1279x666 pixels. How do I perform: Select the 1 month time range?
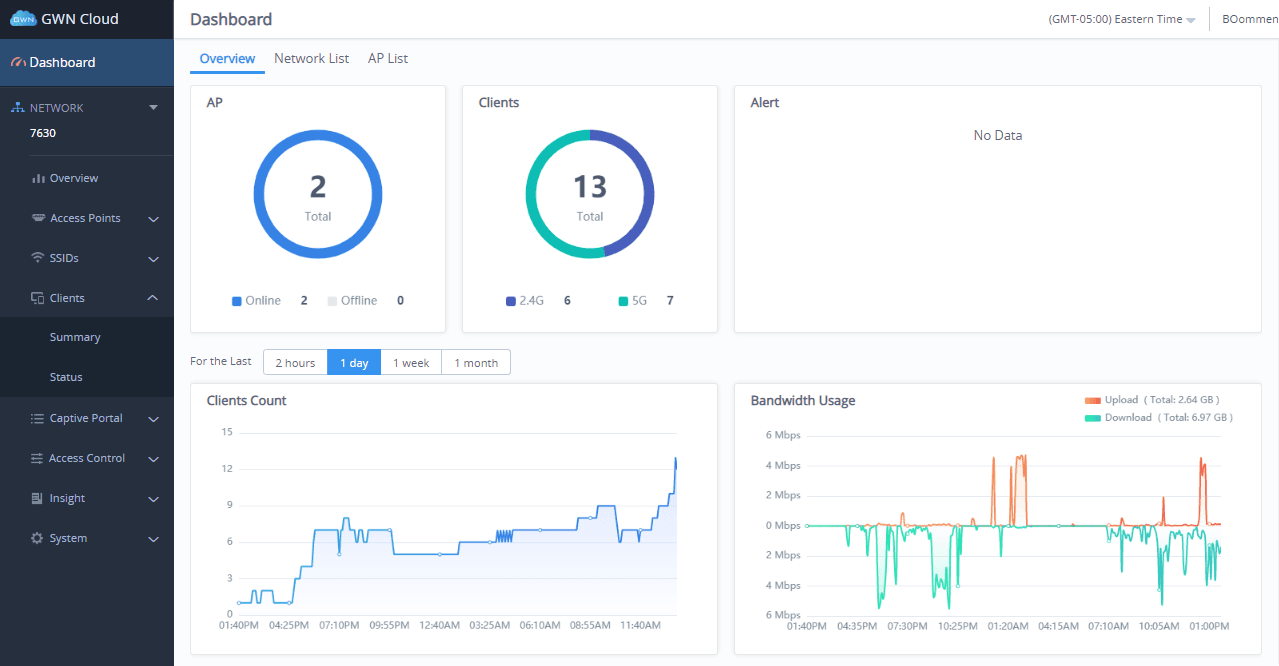tap(476, 362)
